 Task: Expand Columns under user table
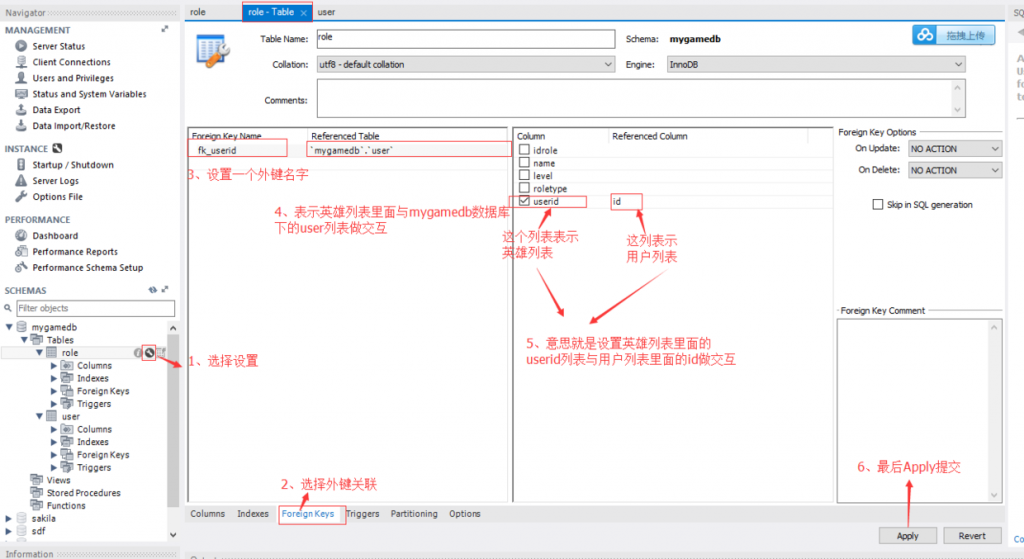[x=54, y=429]
